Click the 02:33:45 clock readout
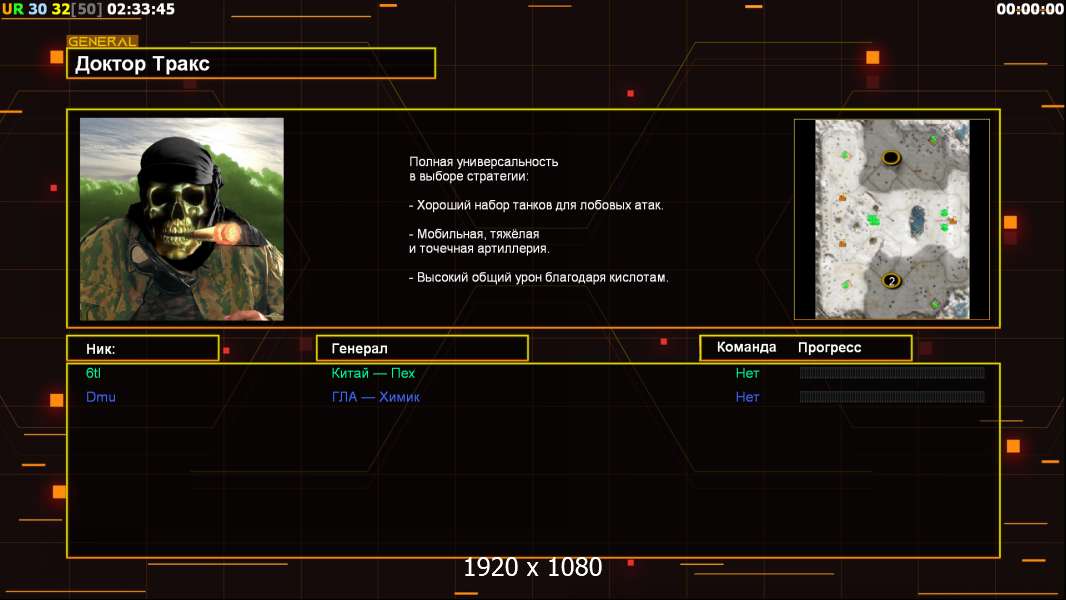This screenshot has width=1066, height=600. (141, 9)
